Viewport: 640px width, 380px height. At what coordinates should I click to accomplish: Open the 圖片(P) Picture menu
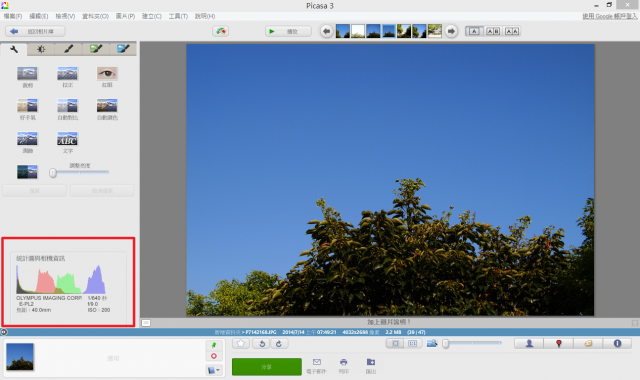pyautogui.click(x=125, y=16)
